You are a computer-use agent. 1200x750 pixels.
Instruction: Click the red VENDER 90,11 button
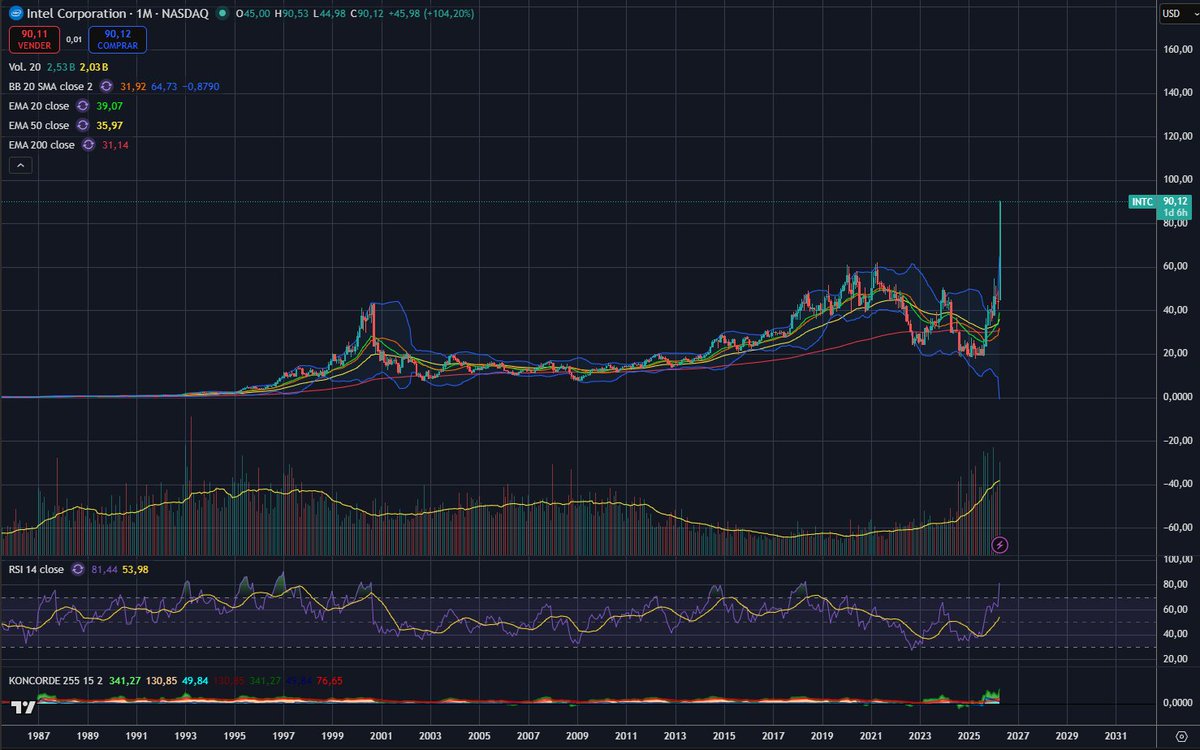coord(34,40)
